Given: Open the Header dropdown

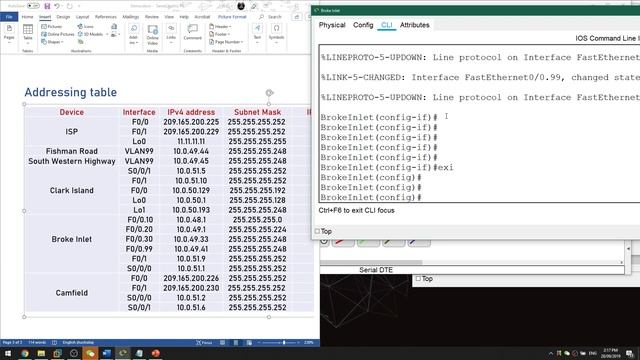Looking at the screenshot, I should [x=220, y=27].
